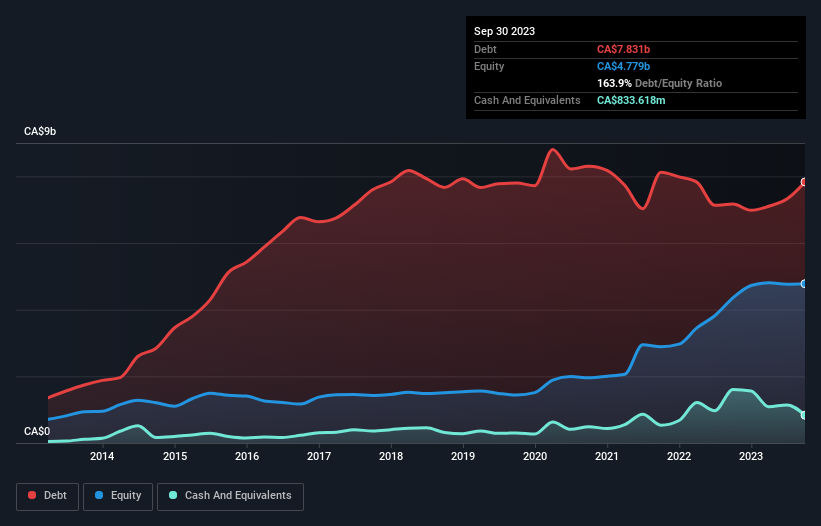
Task: Click the 163.9% Debt/Equity Ratio text
Action: [659, 83]
